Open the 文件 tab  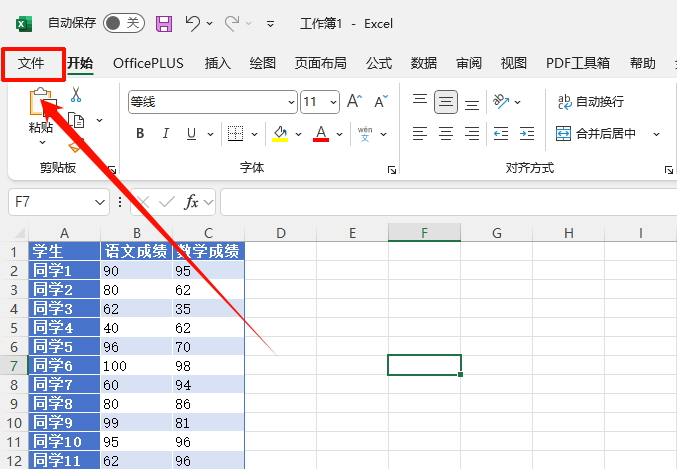31,63
